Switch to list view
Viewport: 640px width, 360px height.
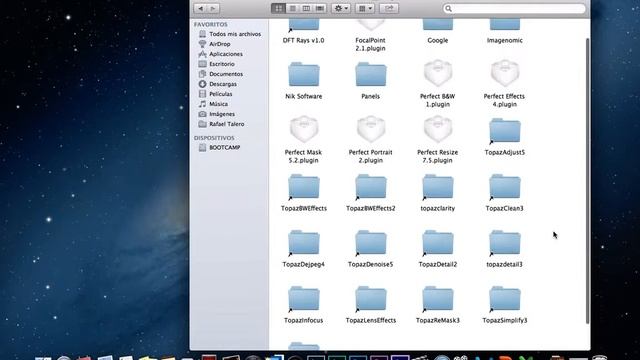coord(292,8)
